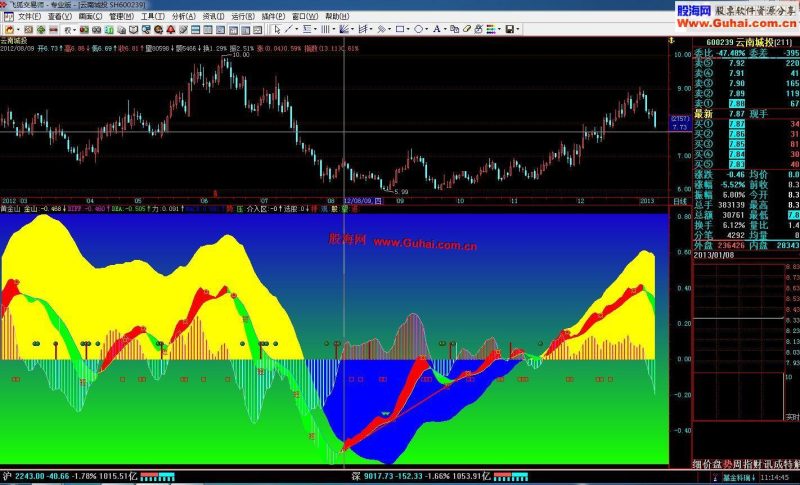This screenshot has height=485, width=800.
Task: Expand the ellipse tool dropdown arrow
Action: pos(427,30)
